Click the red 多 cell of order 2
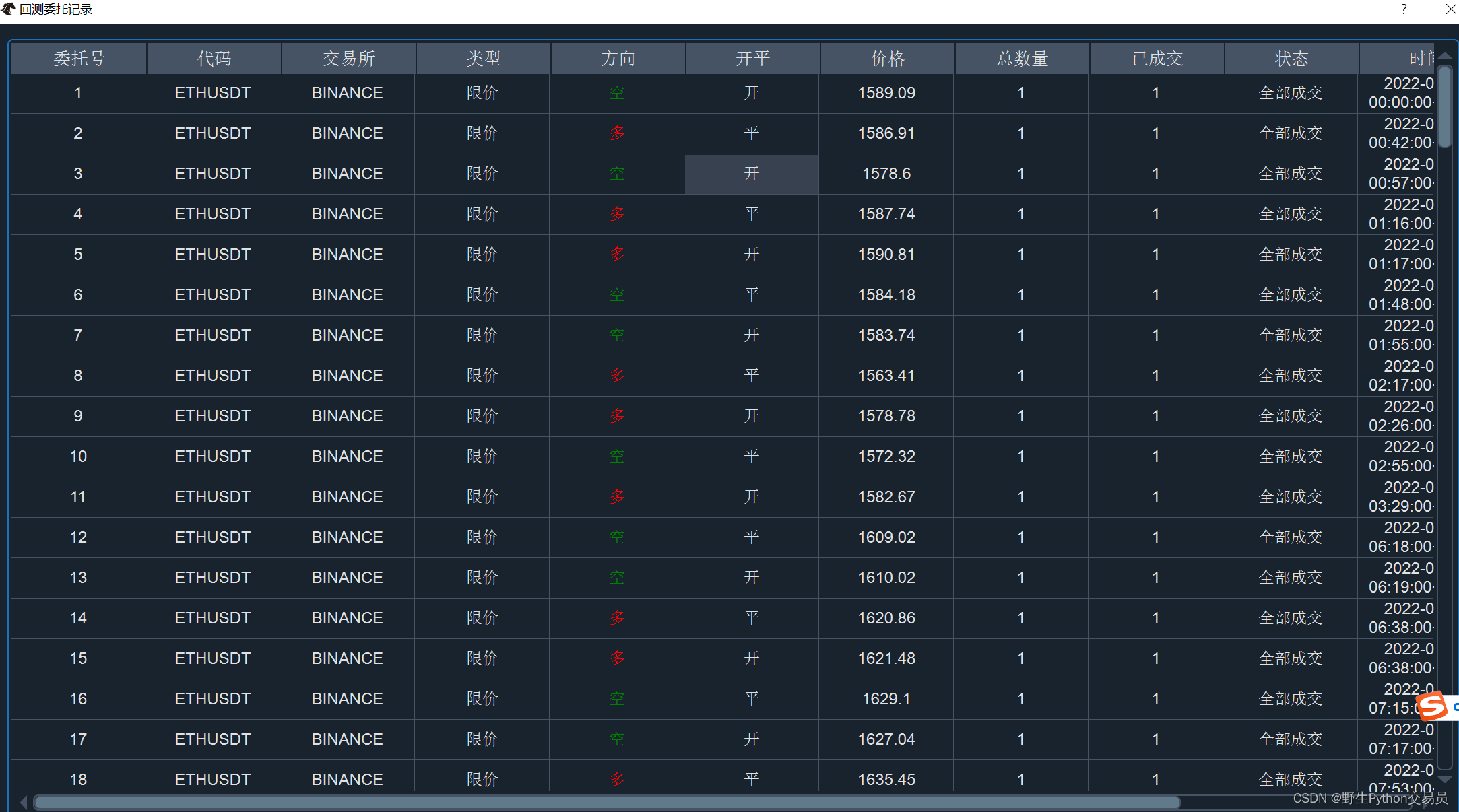 pos(617,133)
